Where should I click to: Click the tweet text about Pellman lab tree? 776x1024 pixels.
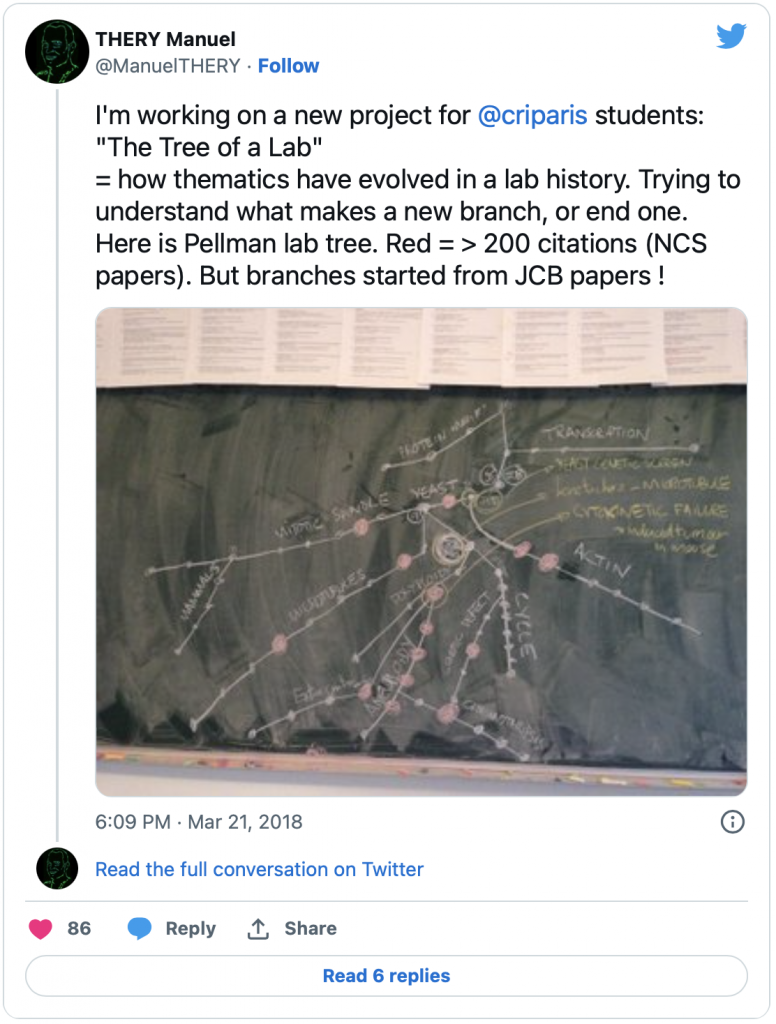pyautogui.click(x=418, y=195)
